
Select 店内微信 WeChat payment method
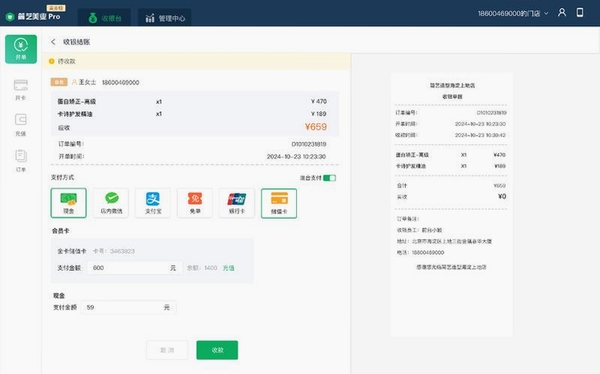(x=111, y=203)
